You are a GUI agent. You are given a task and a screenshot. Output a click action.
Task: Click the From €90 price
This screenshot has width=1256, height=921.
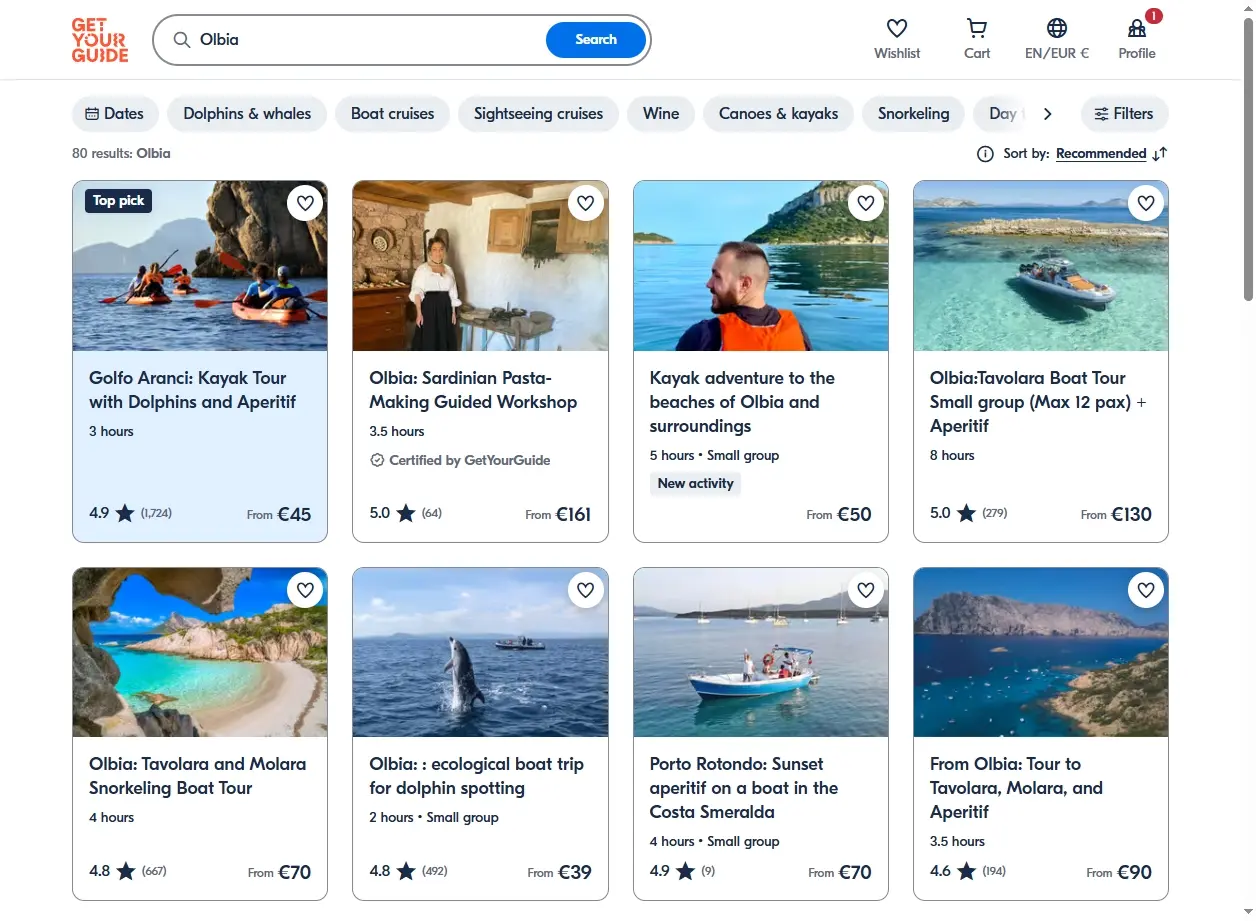tap(1119, 872)
